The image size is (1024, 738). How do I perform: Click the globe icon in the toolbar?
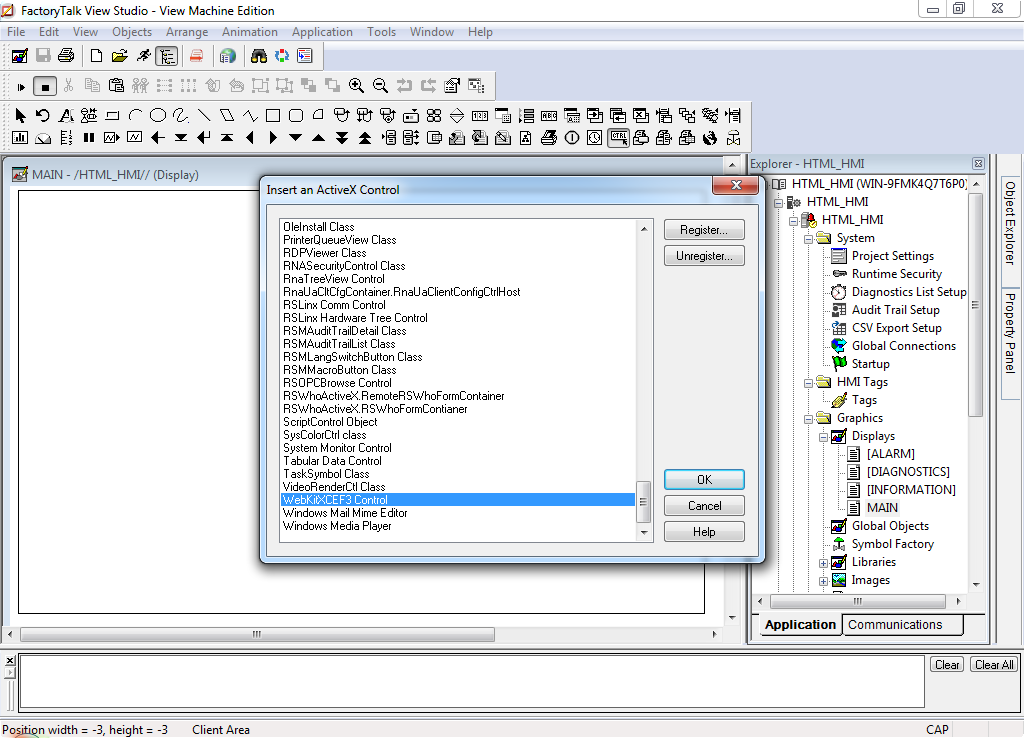click(227, 56)
